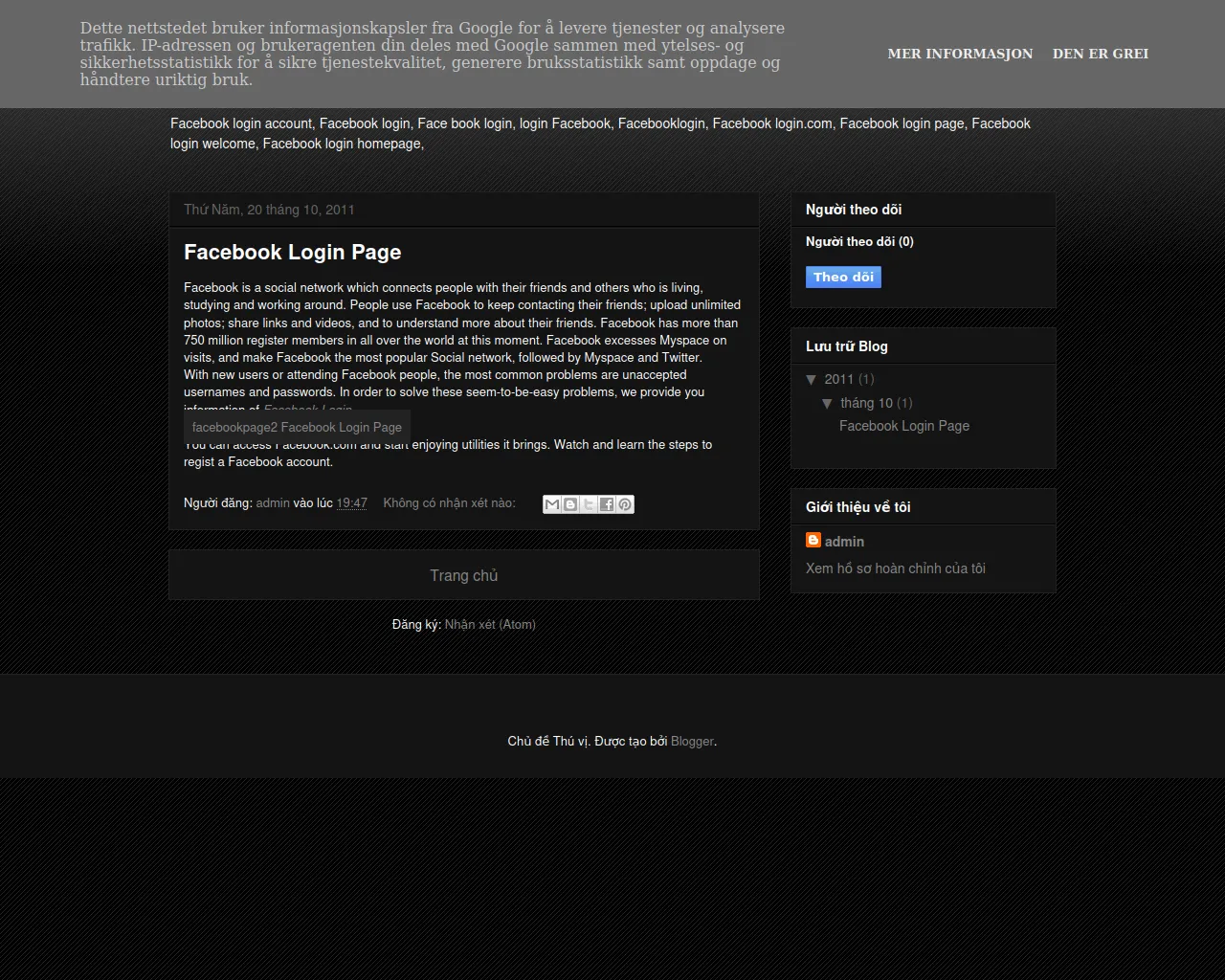Click the date header Thứ Năm, 20 tháng 10, 2011

click(x=269, y=210)
